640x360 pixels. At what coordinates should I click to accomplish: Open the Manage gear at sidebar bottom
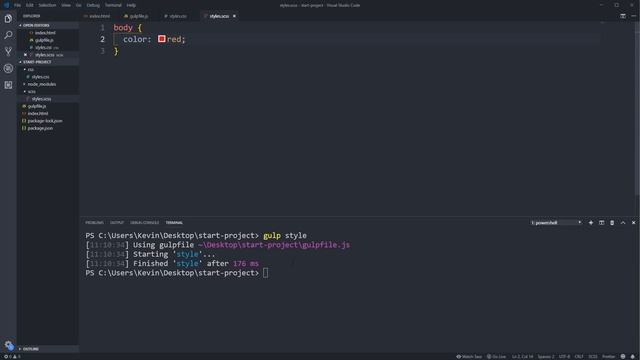[9, 346]
